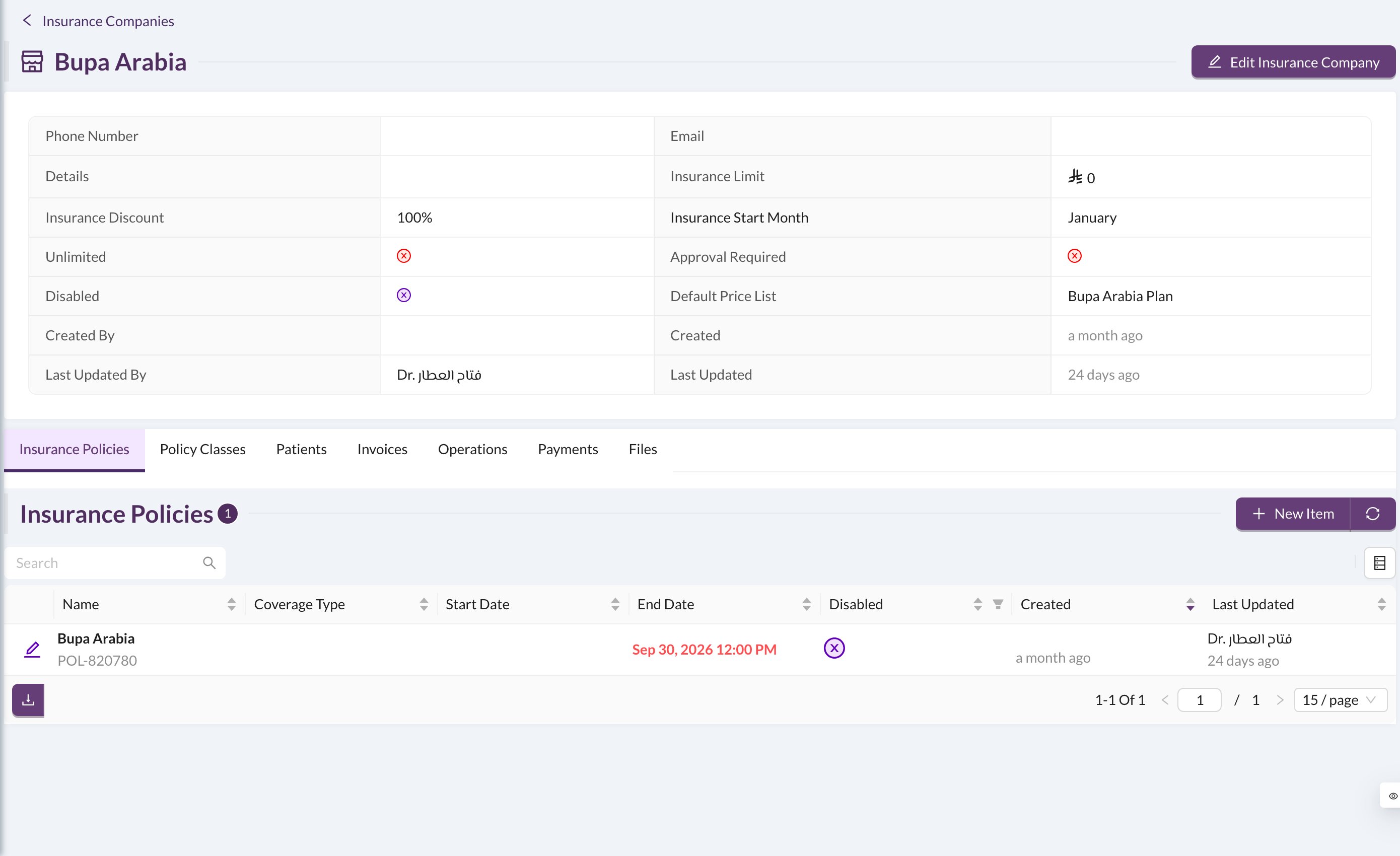Edit the Bupa Arabia policy row

click(32, 649)
